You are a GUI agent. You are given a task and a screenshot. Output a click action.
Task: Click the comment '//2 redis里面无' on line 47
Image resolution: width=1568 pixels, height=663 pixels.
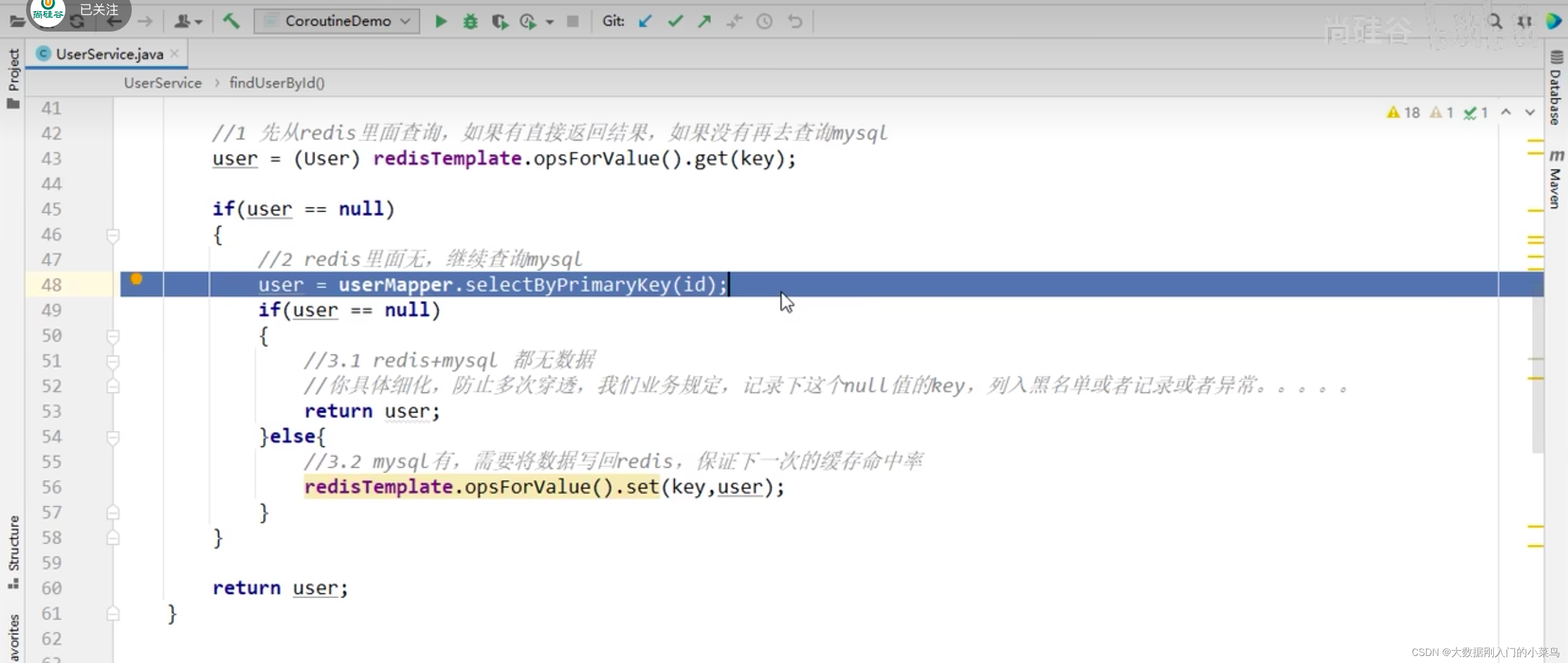pyautogui.click(x=420, y=260)
